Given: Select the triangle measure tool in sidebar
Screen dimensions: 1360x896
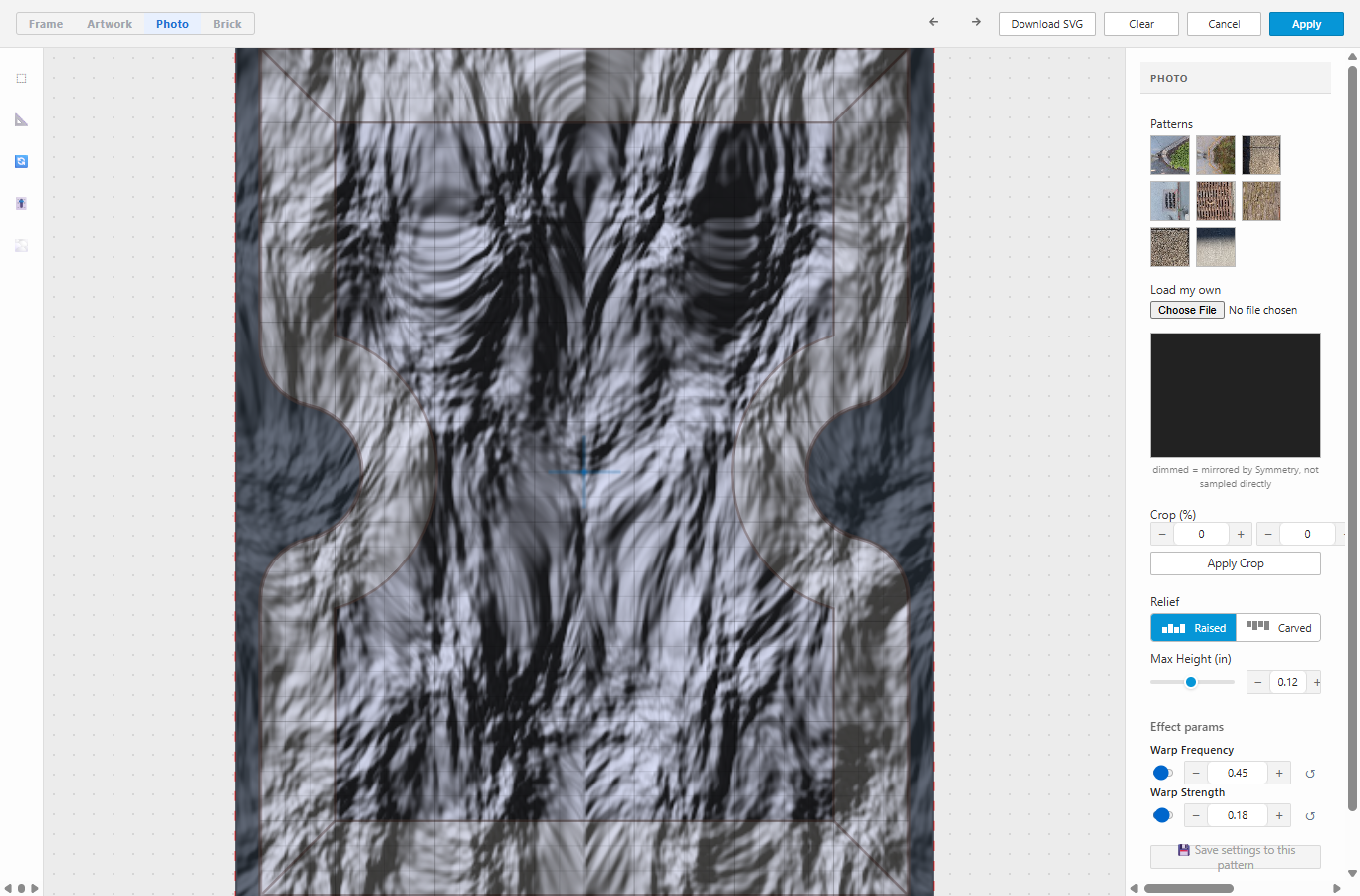Looking at the screenshot, I should pos(21,119).
